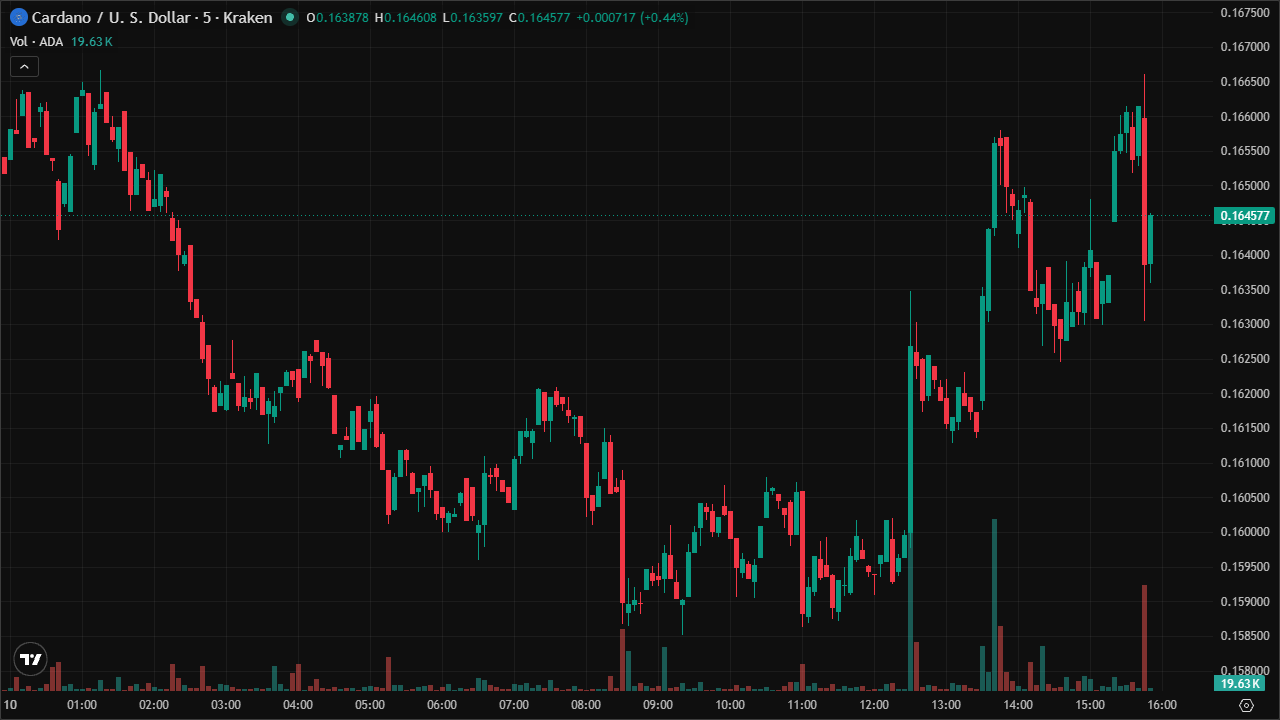The image size is (1280, 720).
Task: Open chart settings gear icon
Action: coord(1246,705)
